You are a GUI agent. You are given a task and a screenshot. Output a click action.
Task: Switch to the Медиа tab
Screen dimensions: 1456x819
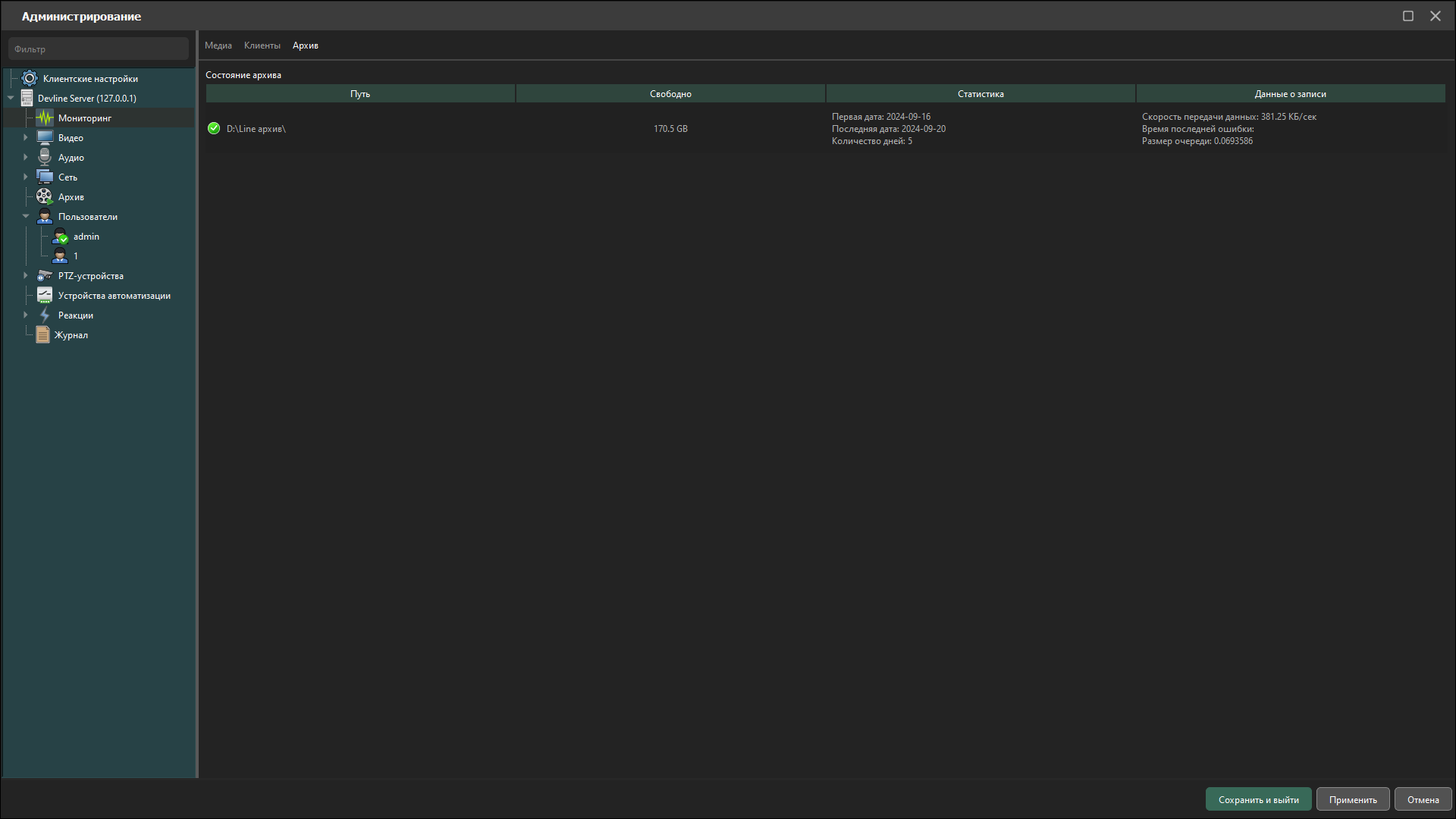pyautogui.click(x=218, y=45)
